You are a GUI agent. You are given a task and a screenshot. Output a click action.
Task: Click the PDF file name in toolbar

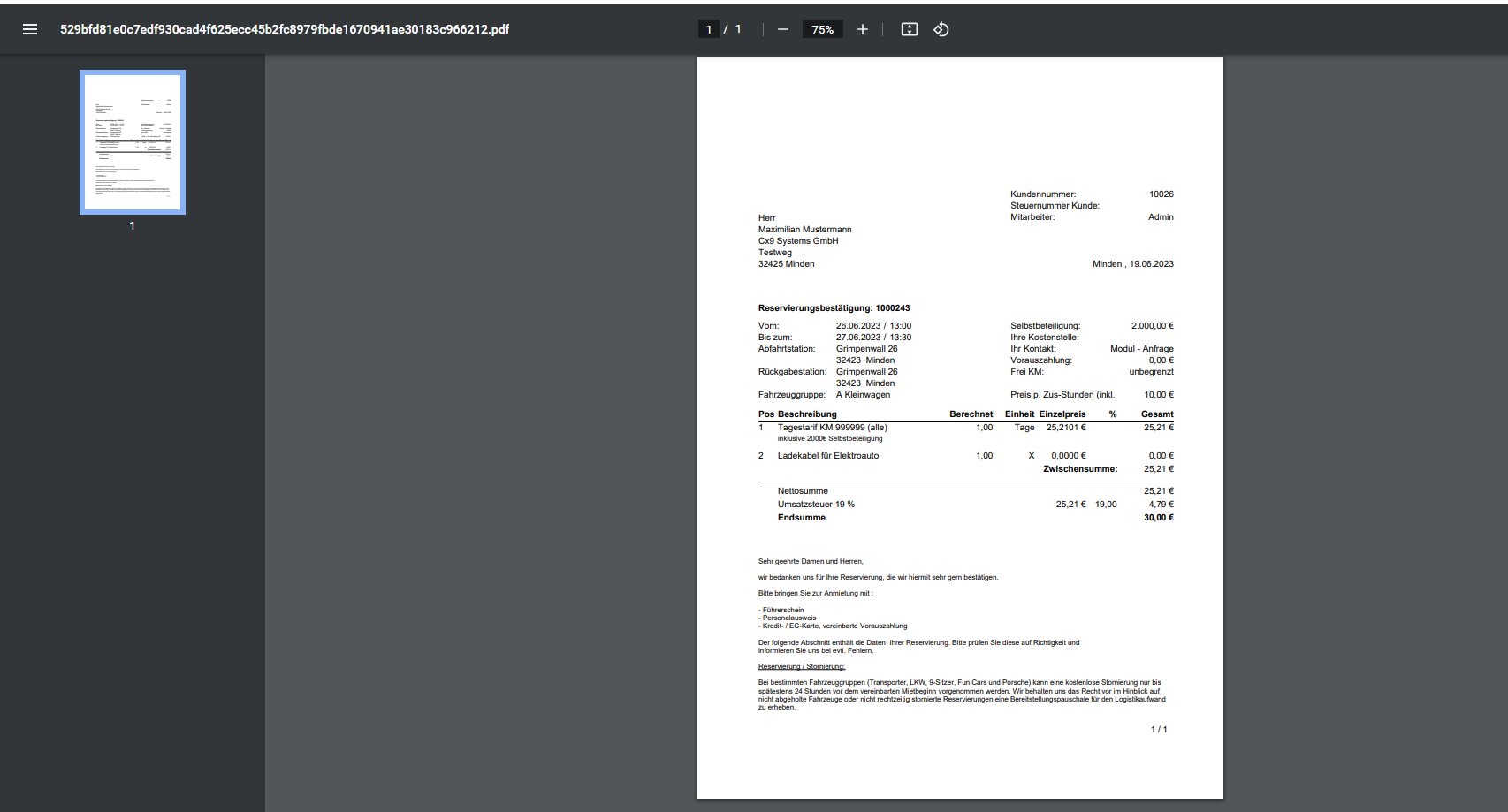click(x=285, y=29)
